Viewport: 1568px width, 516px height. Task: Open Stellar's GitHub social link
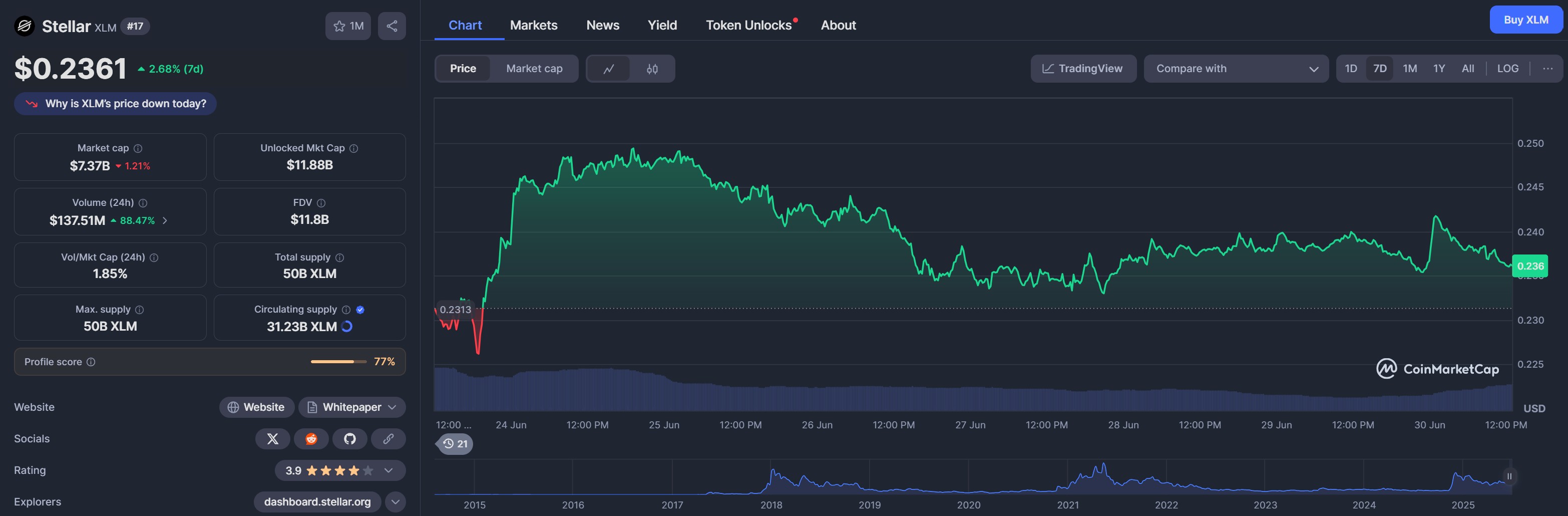(x=350, y=439)
